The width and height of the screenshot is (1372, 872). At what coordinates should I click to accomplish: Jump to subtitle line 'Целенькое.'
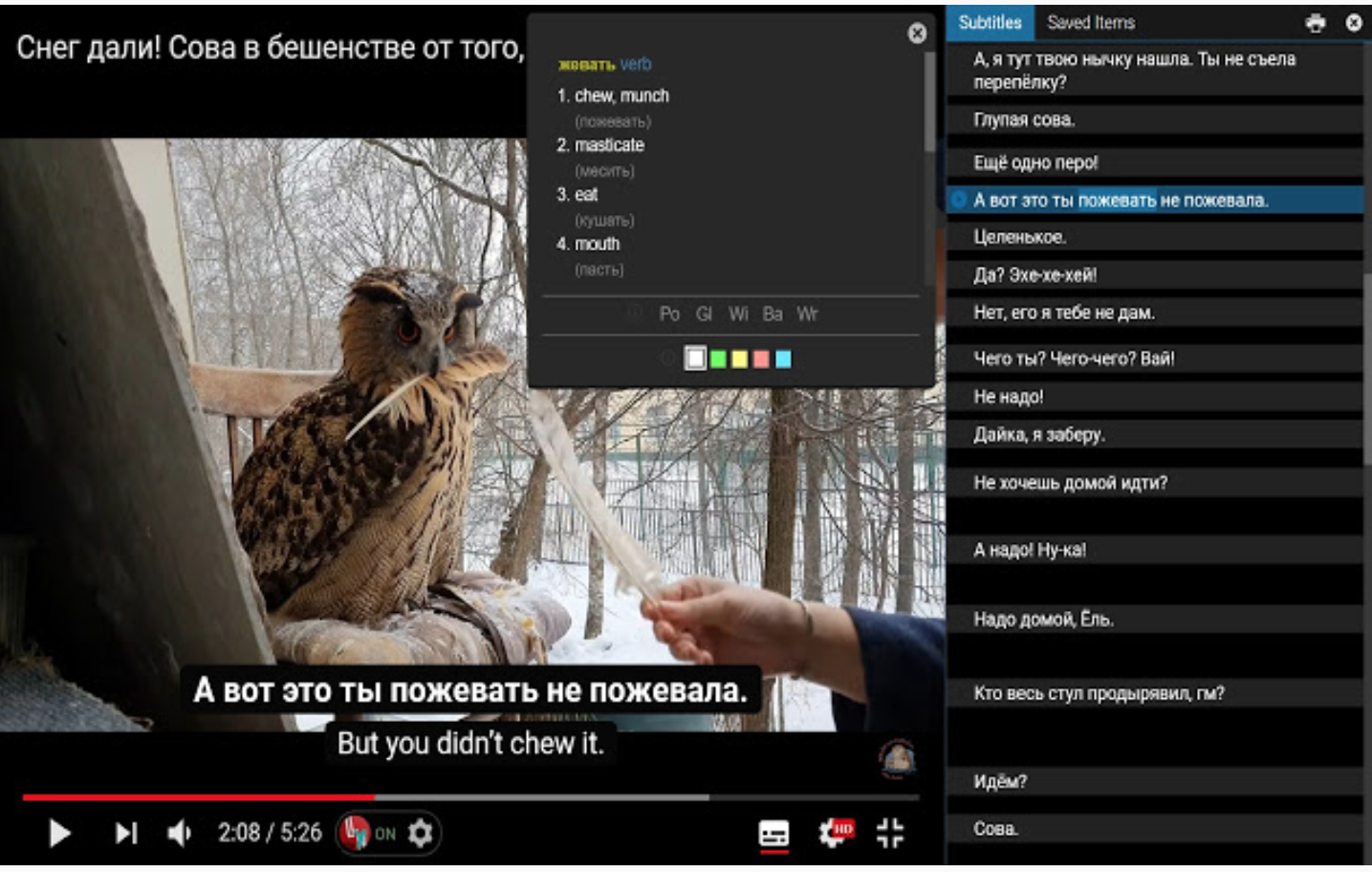(1154, 237)
